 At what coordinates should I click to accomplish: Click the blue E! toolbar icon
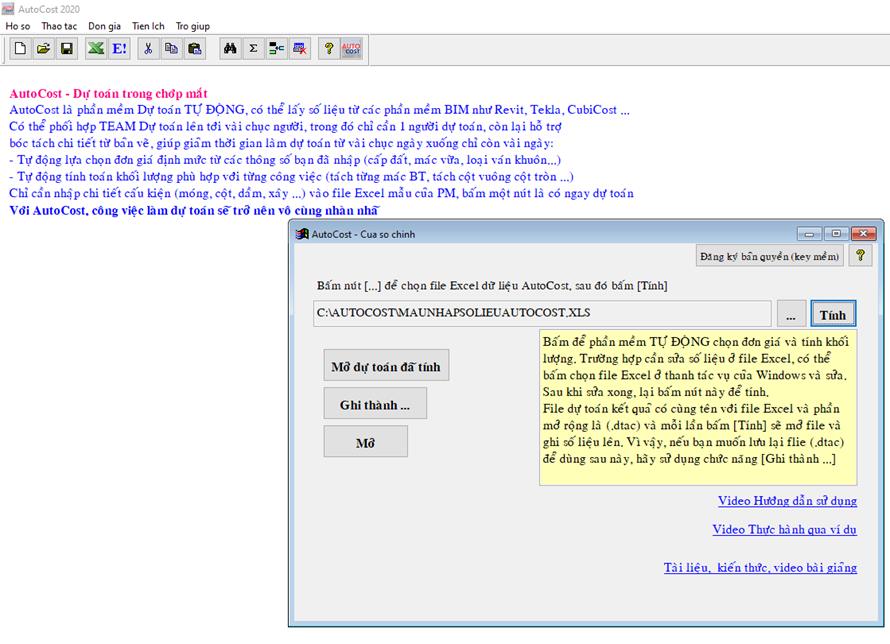tap(119, 48)
